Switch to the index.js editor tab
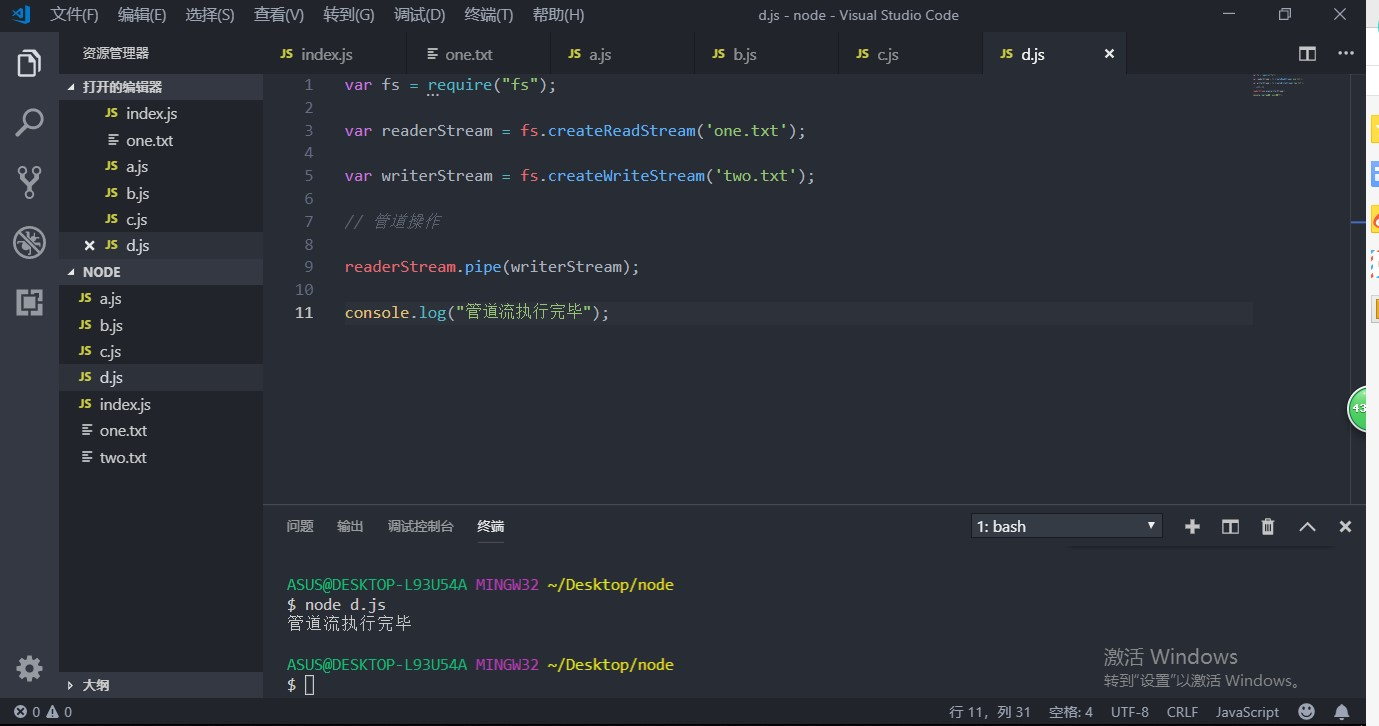Screen dimensions: 1379x726 tap(335, 54)
